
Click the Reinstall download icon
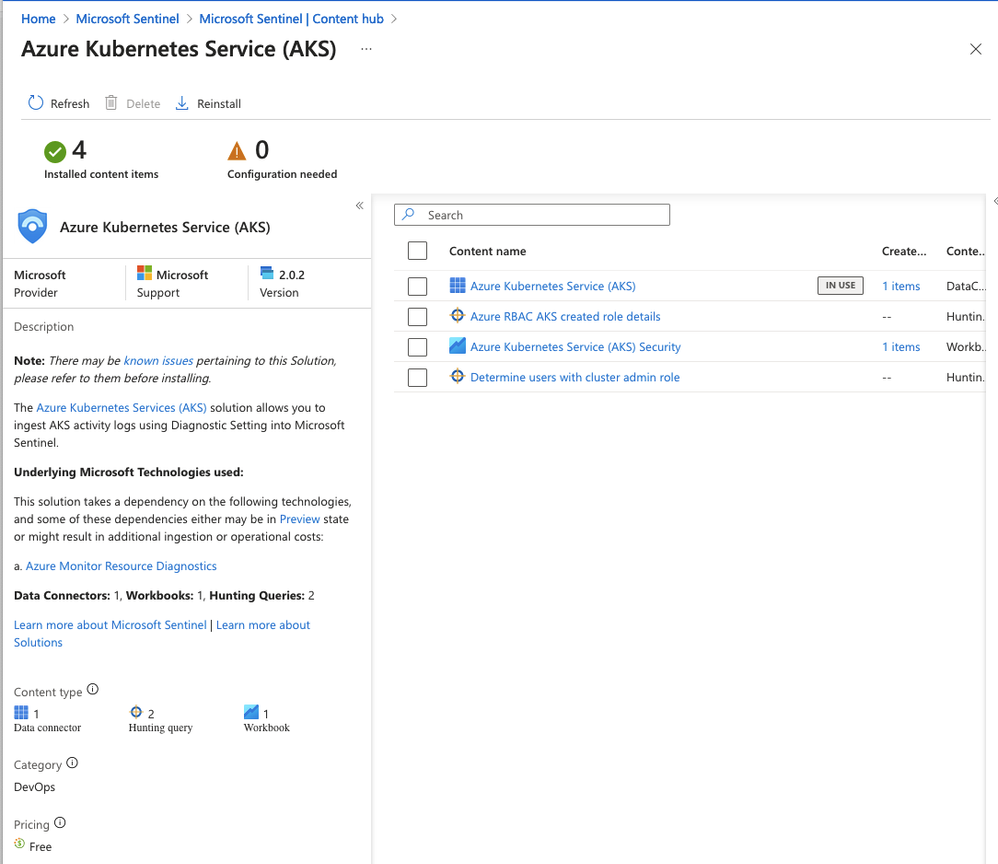pyautogui.click(x=182, y=103)
